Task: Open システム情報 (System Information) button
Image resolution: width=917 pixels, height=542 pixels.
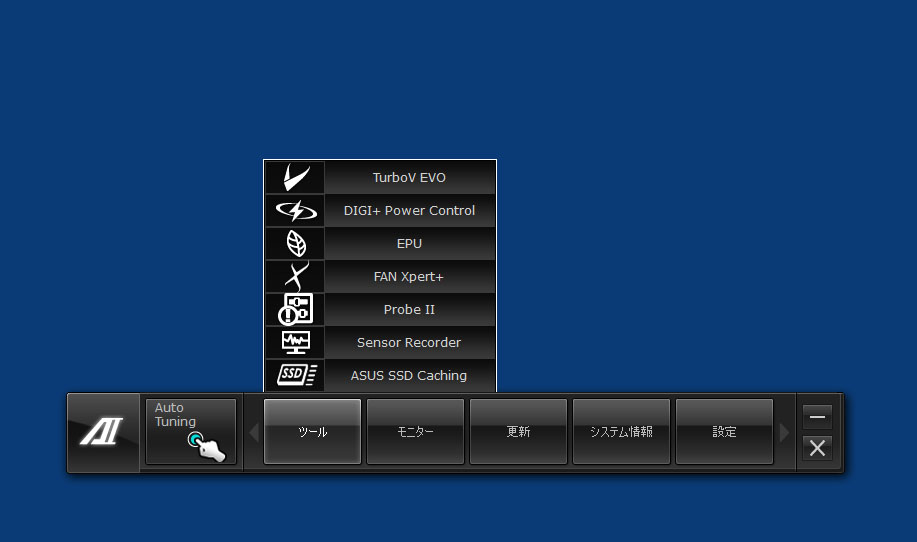Action: [x=621, y=431]
